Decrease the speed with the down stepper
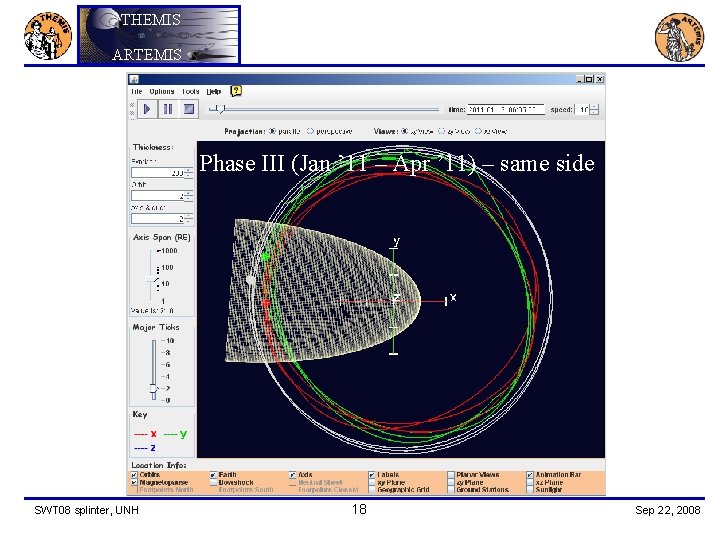Screen dimensions: 720x540 point(594,112)
